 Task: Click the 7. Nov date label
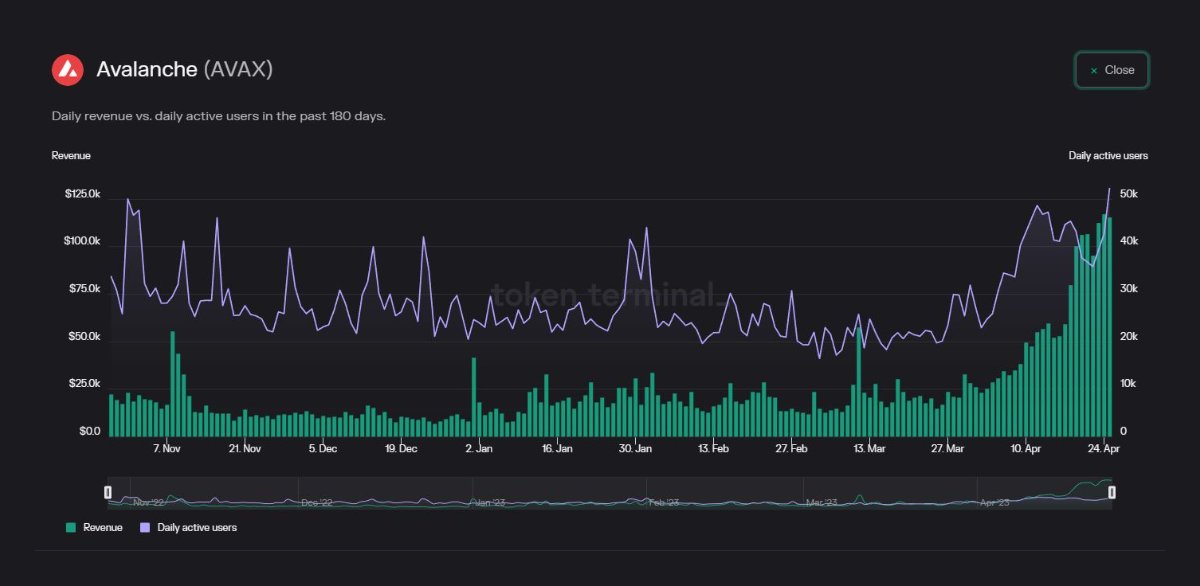pyautogui.click(x=166, y=450)
